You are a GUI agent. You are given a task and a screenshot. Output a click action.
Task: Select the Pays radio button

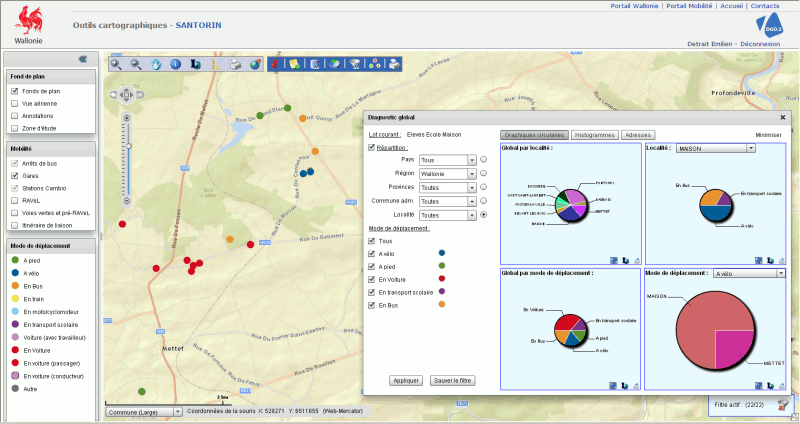[x=483, y=160]
